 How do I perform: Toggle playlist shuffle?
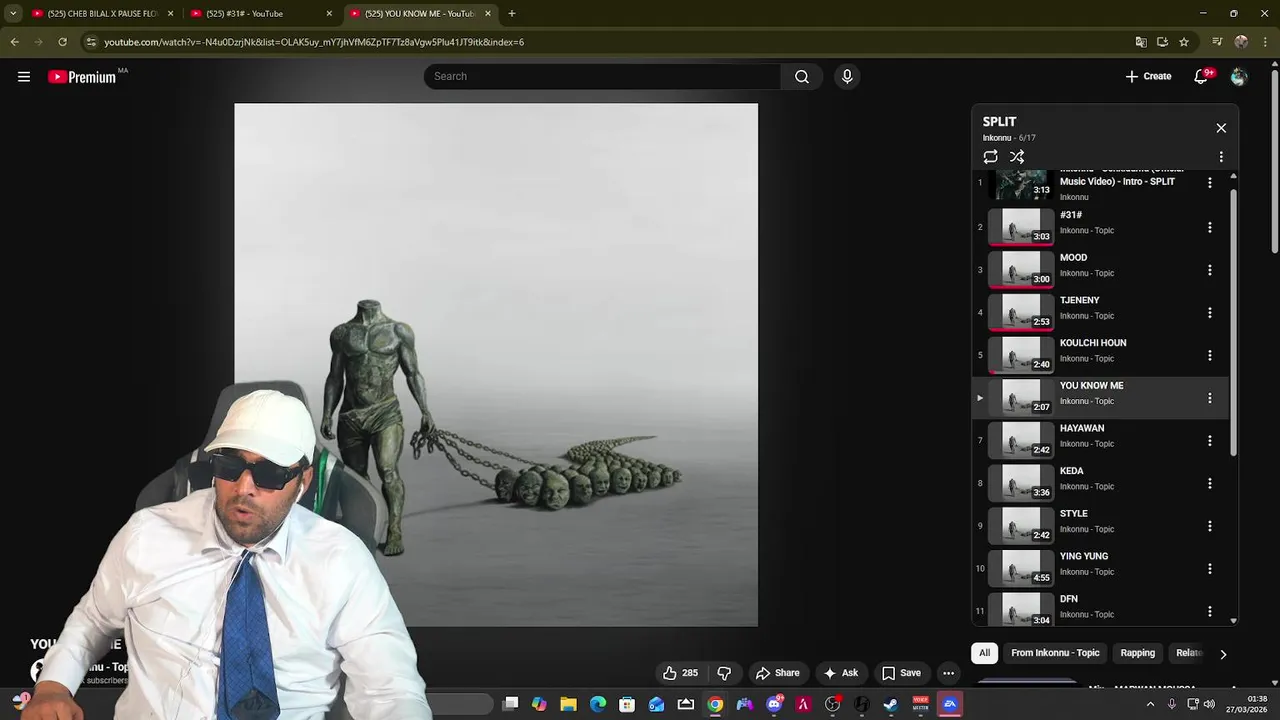click(x=1017, y=157)
